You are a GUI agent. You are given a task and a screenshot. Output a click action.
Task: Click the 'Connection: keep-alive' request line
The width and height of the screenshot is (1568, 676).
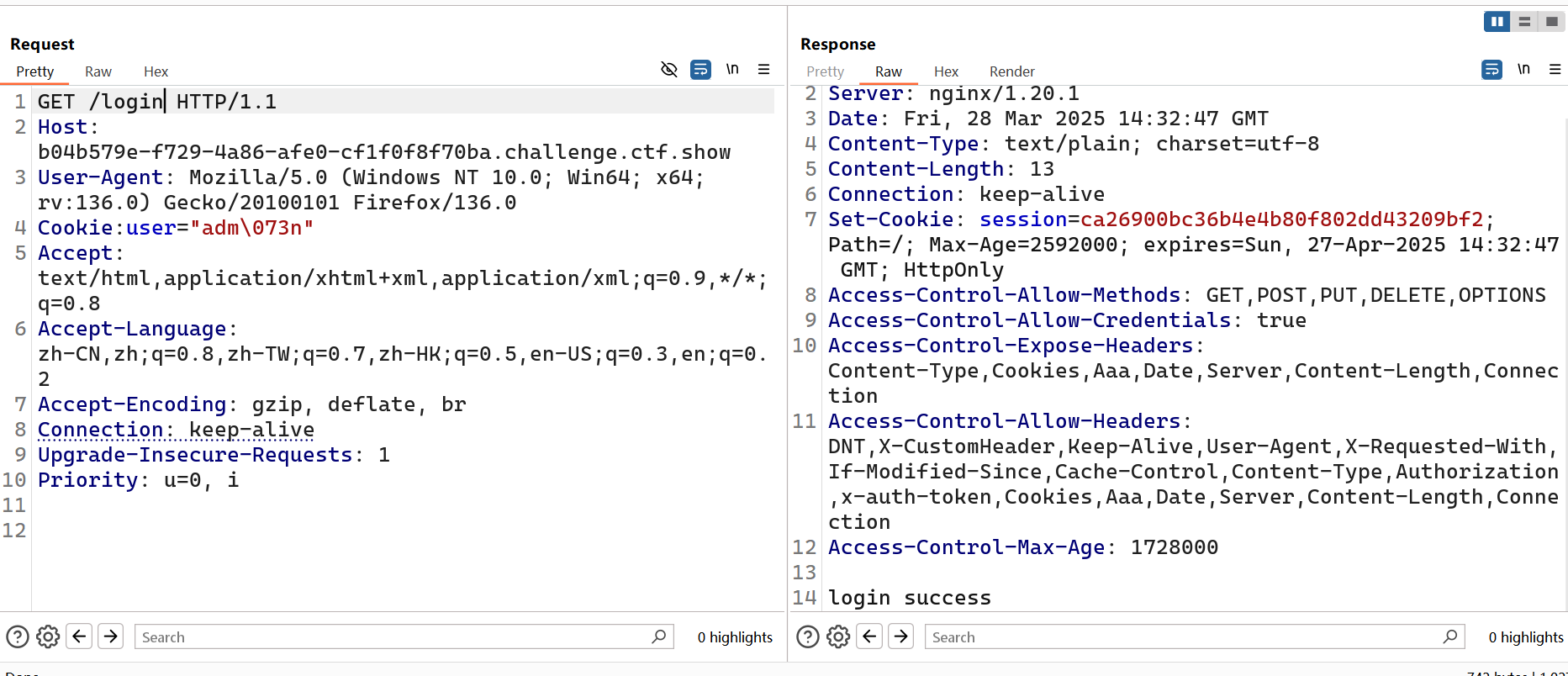pos(176,430)
